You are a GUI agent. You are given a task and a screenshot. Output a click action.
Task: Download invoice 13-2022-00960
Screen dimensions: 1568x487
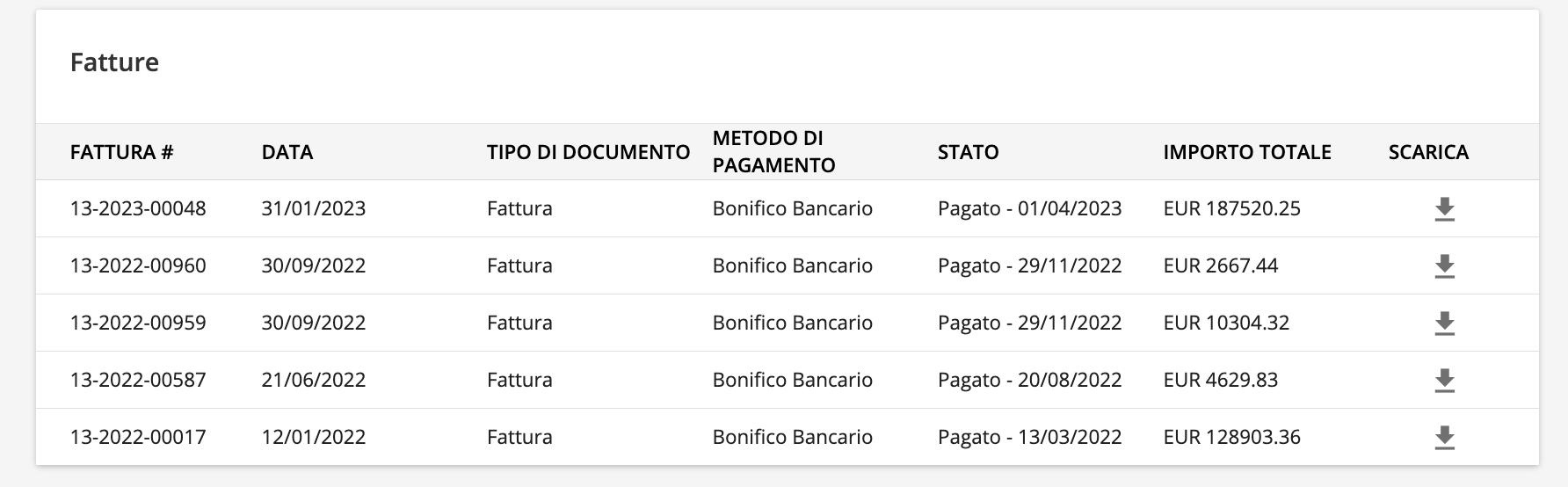point(1444,266)
